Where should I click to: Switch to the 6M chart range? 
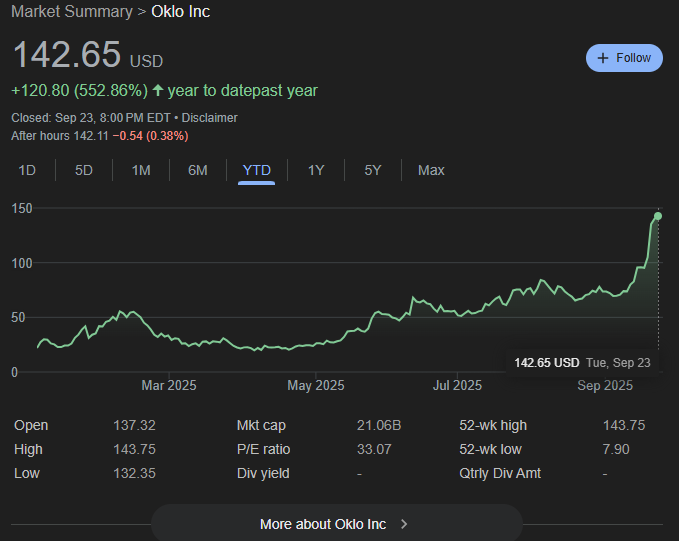pos(197,170)
